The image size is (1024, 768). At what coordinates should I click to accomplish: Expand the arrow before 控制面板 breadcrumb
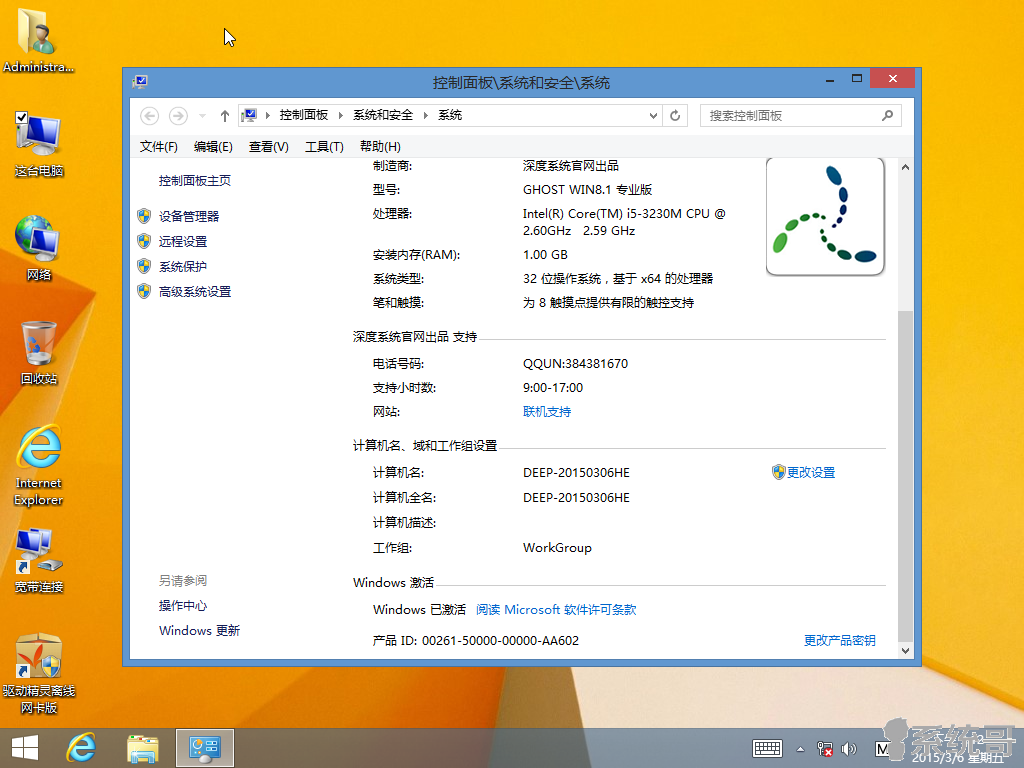coord(268,116)
